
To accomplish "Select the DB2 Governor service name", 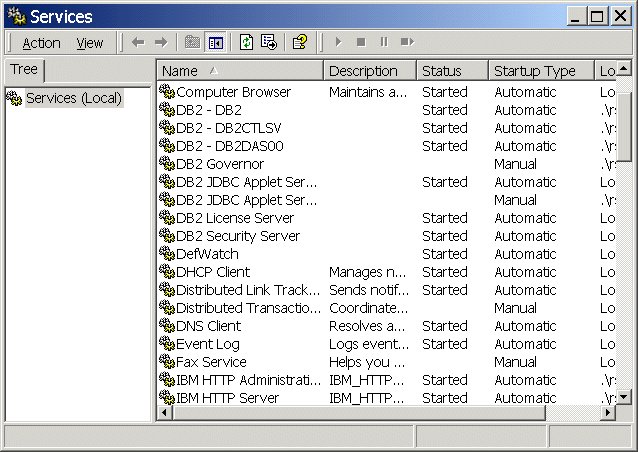I will click(220, 164).
